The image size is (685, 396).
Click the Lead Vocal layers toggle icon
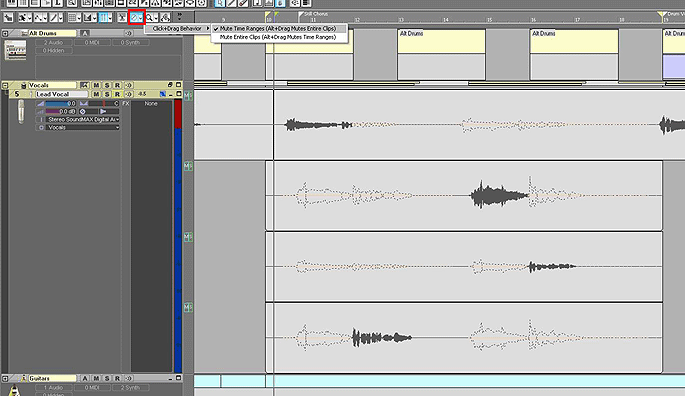click(163, 94)
